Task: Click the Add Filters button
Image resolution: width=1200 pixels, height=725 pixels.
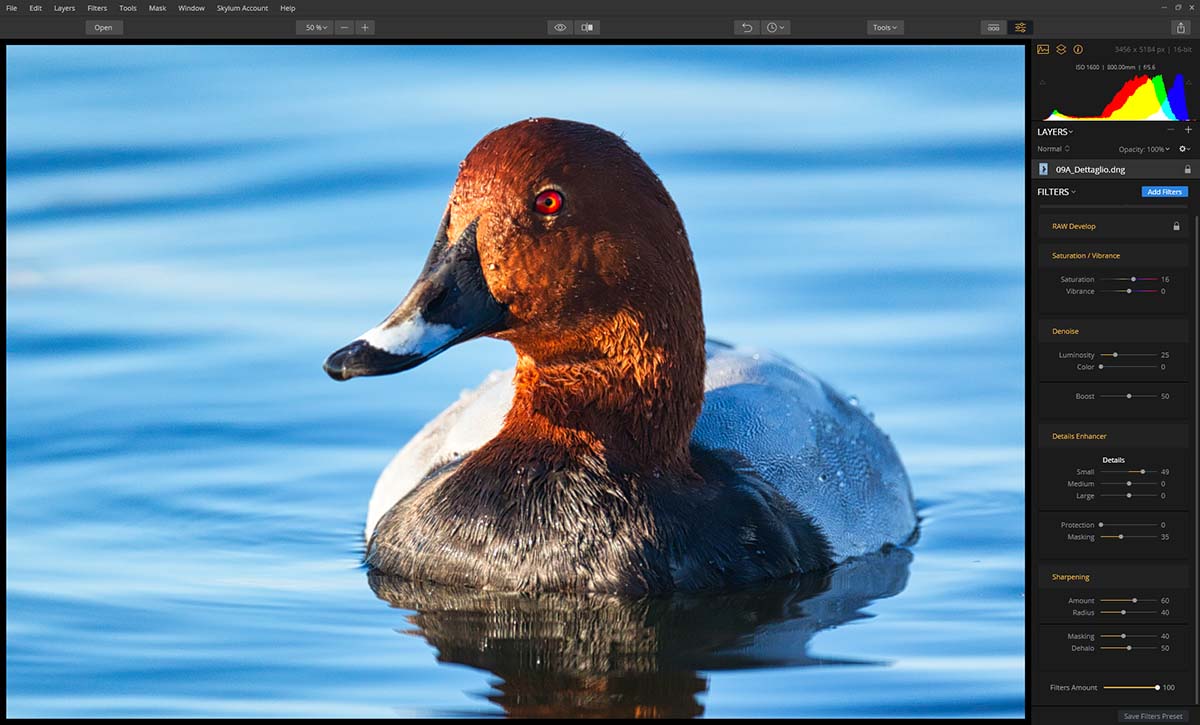Action: [x=1164, y=191]
